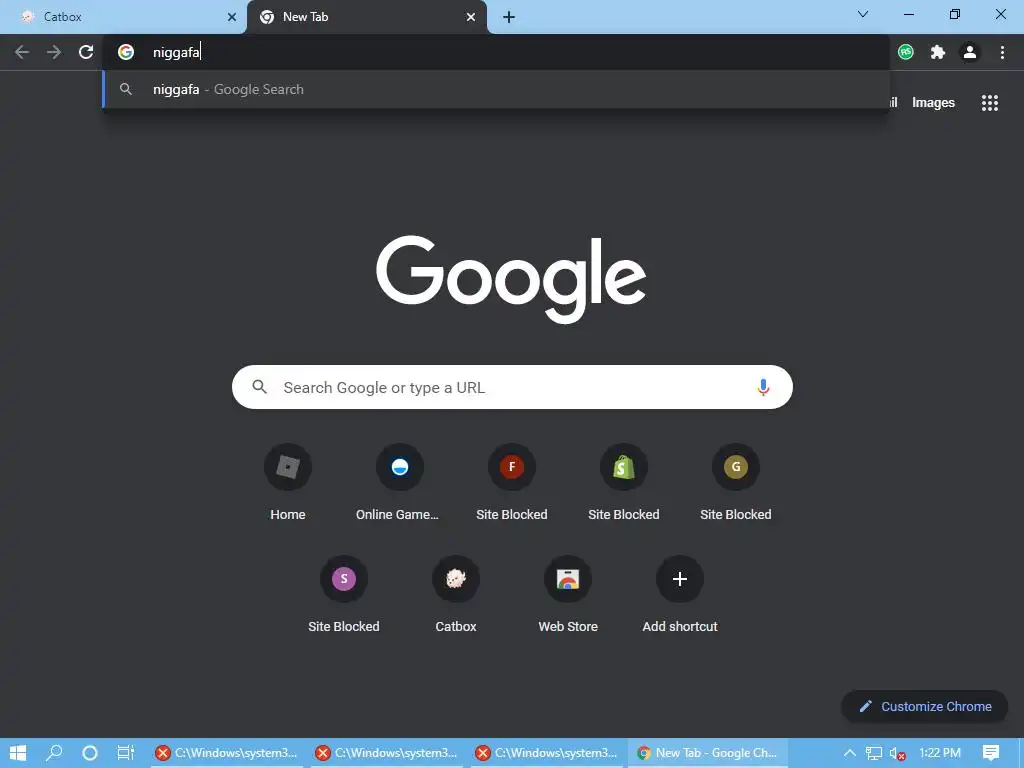Click into the Search Google or type a URL box

point(513,387)
